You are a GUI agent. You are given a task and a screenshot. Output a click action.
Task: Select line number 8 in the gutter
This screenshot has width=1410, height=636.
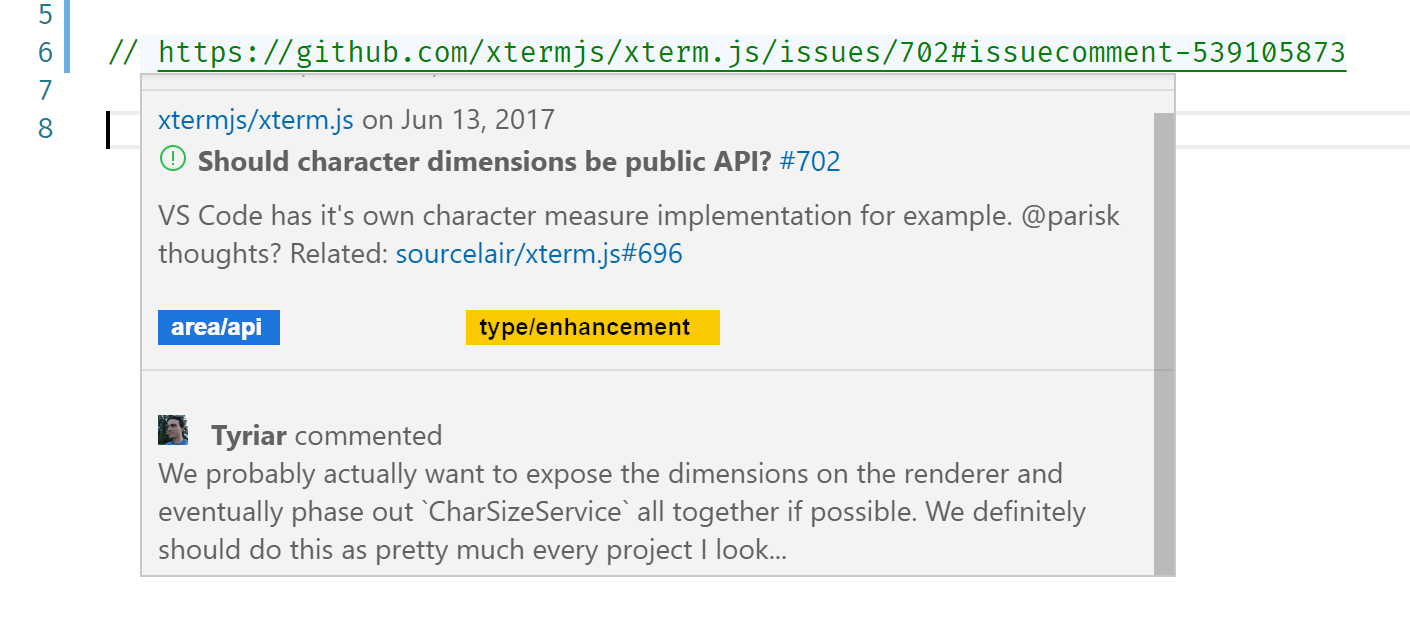[43, 129]
